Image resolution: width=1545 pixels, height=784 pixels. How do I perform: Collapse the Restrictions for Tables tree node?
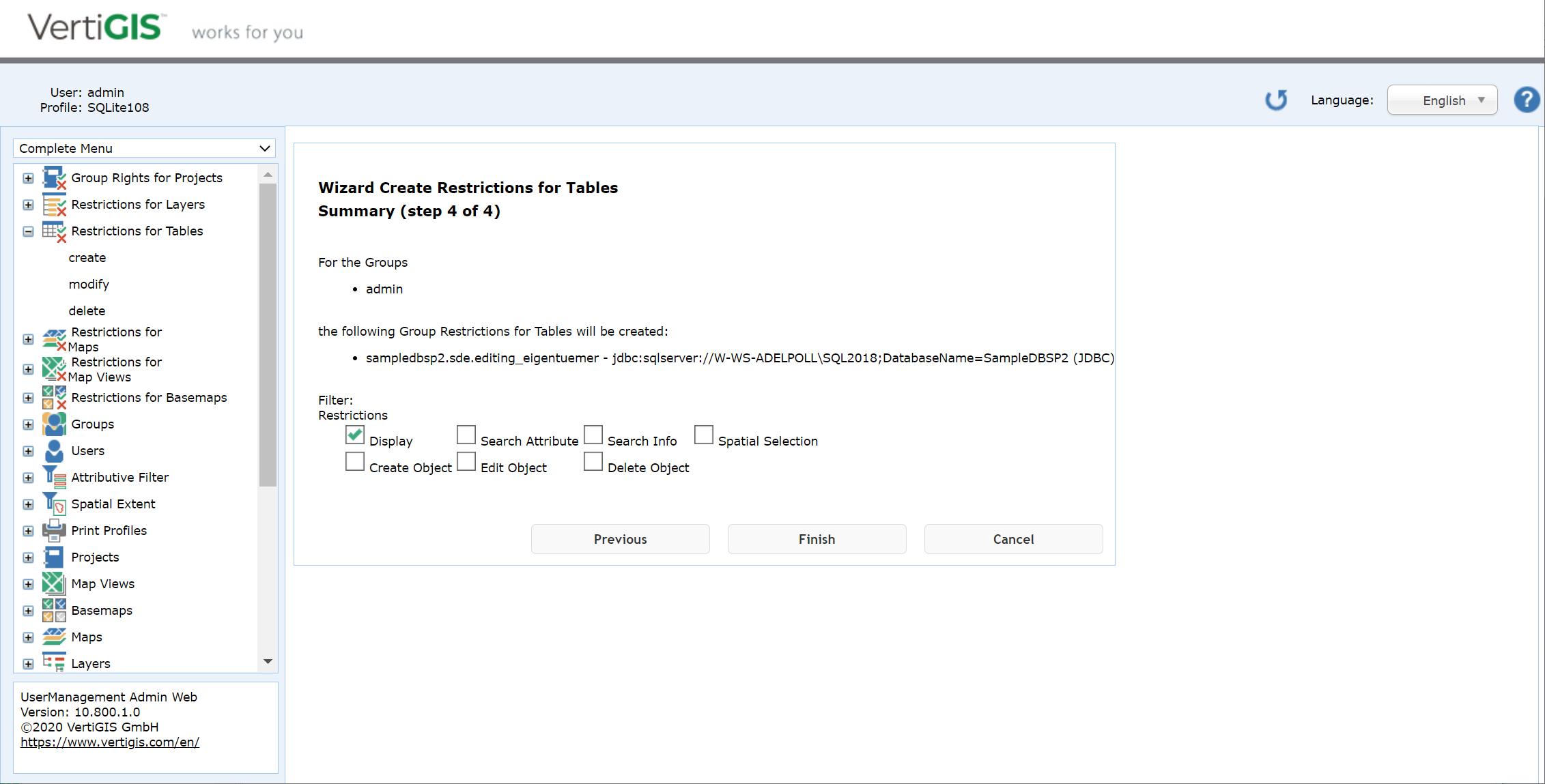point(27,231)
